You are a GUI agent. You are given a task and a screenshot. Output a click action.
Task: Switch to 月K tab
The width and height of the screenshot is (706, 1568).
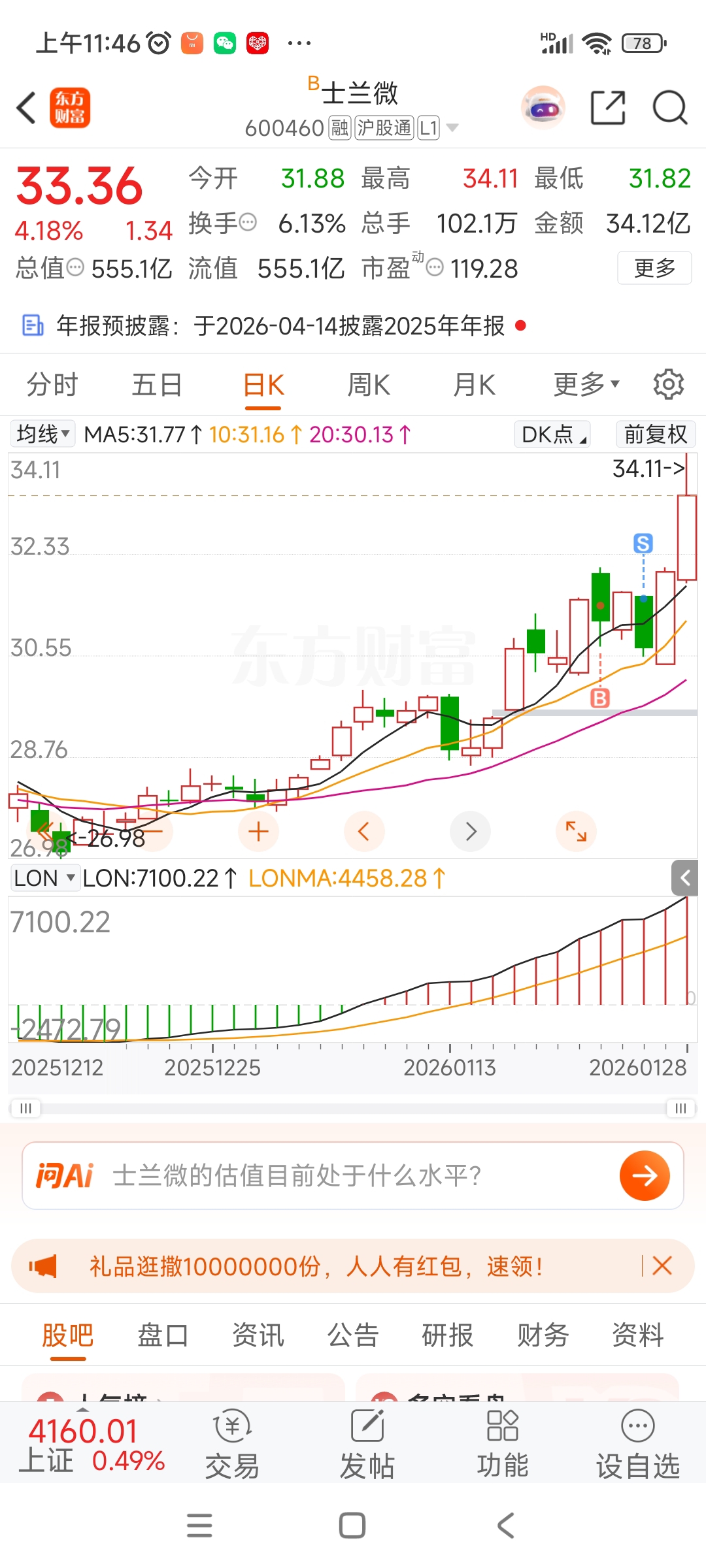(475, 384)
